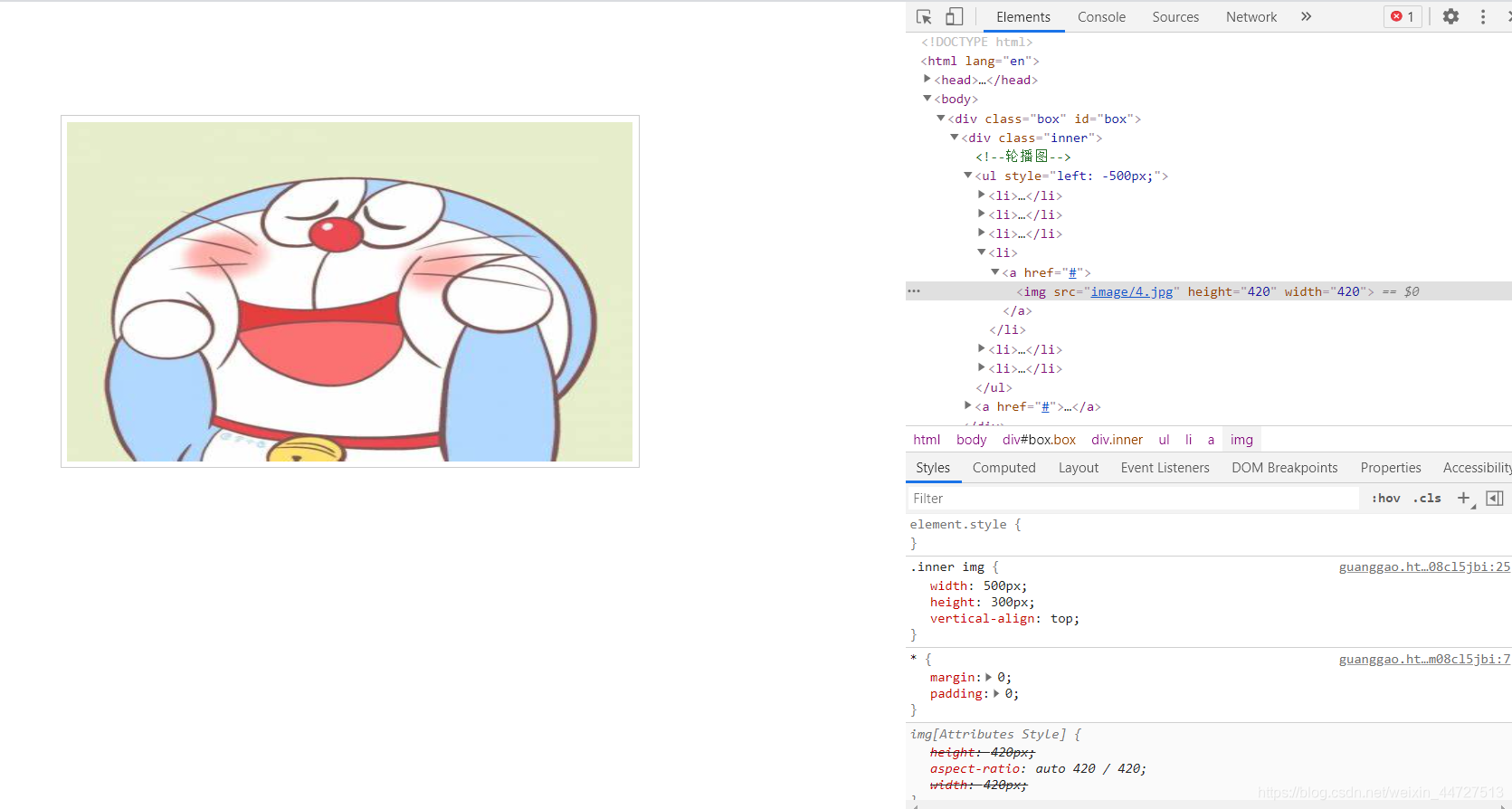Select the div.inner breadcrumb
The width and height of the screenshot is (1512, 809).
point(1117,440)
